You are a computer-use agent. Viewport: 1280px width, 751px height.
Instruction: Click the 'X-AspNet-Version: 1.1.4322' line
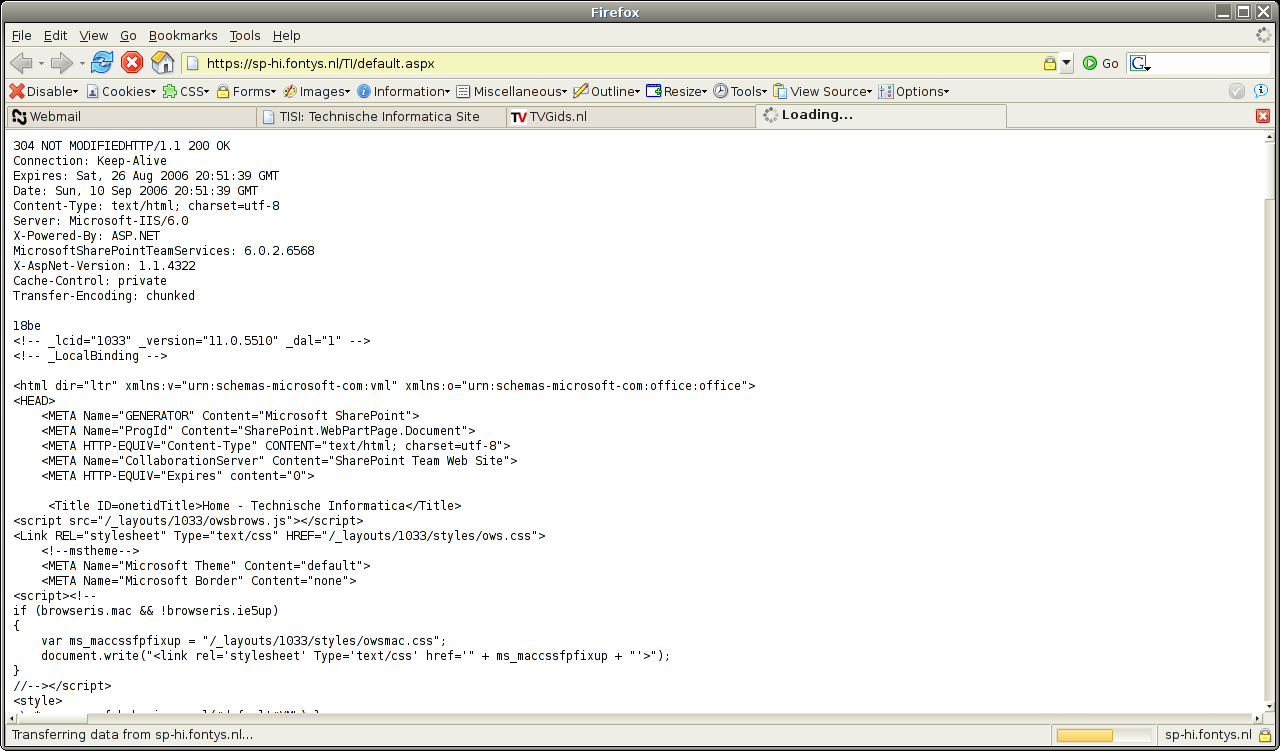coord(104,266)
